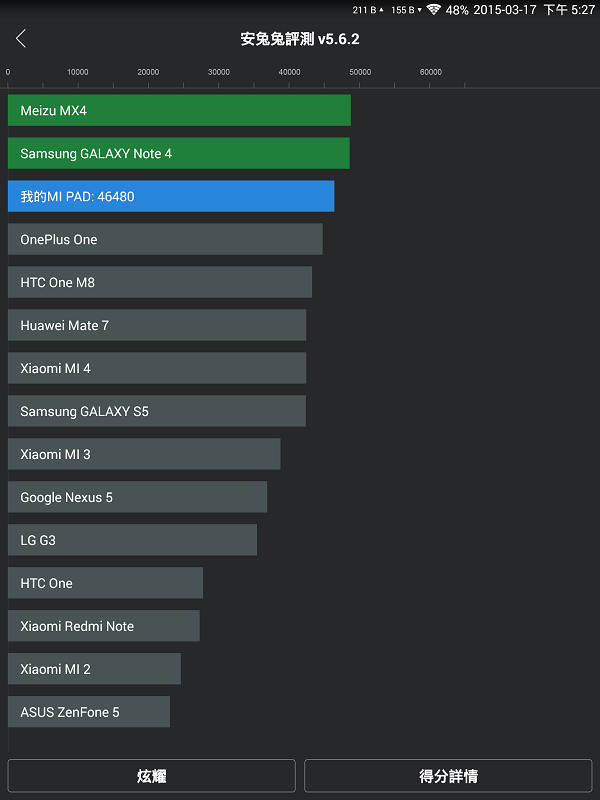600x800 pixels.
Task: Tap the WiFi signal icon
Action: [433, 10]
